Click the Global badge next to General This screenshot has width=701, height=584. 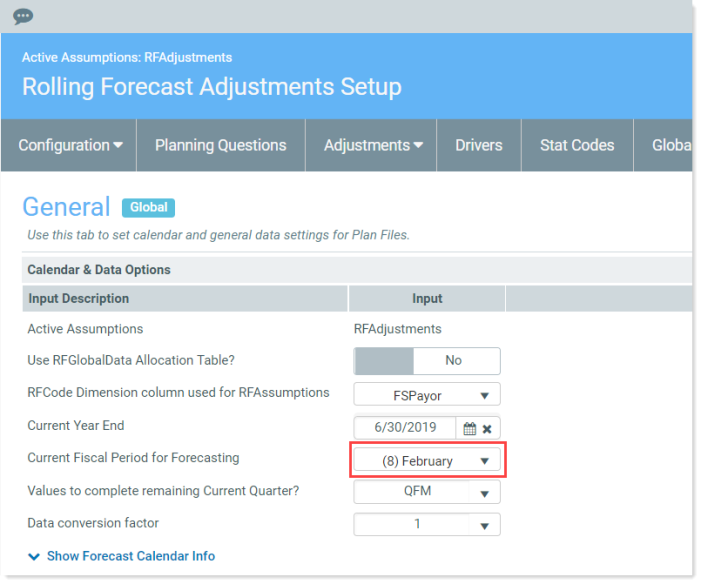pyautogui.click(x=148, y=207)
